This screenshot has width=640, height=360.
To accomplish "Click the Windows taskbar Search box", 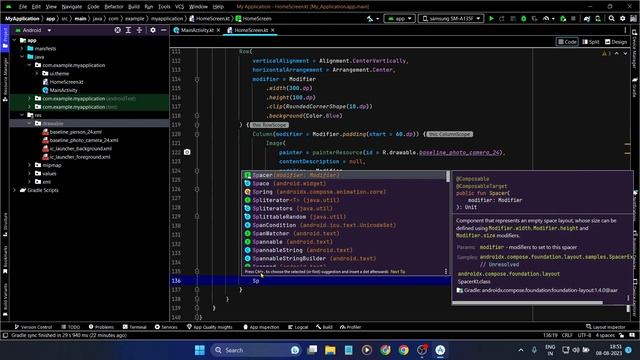I will [x=256, y=350].
